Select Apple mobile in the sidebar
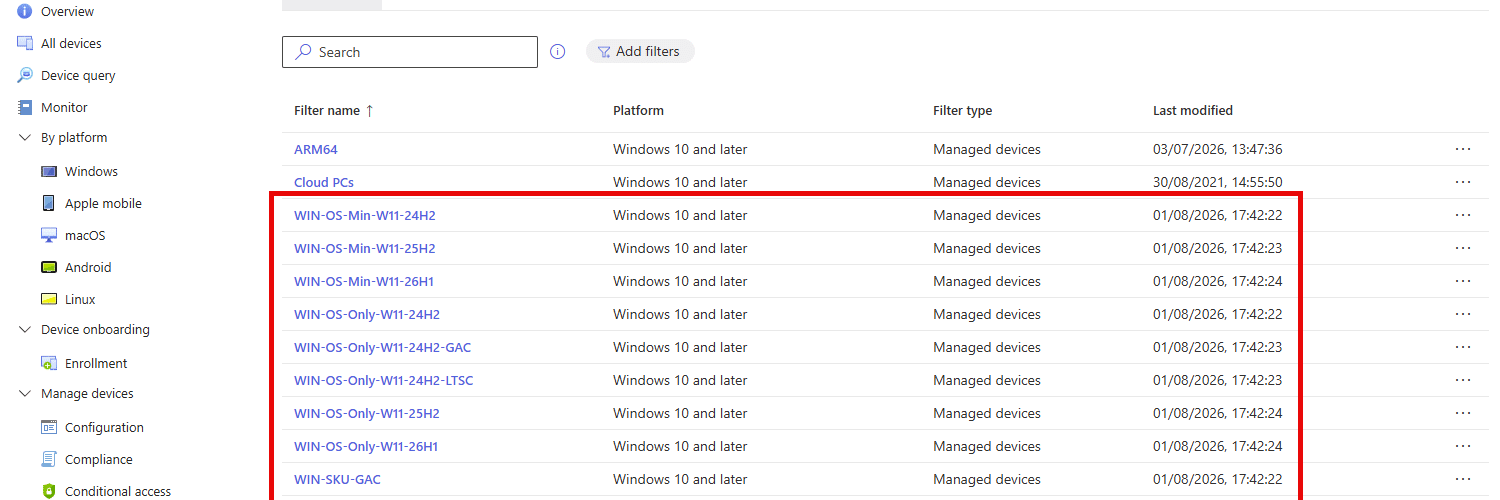Viewport: 1500px width, 500px height. point(103,203)
